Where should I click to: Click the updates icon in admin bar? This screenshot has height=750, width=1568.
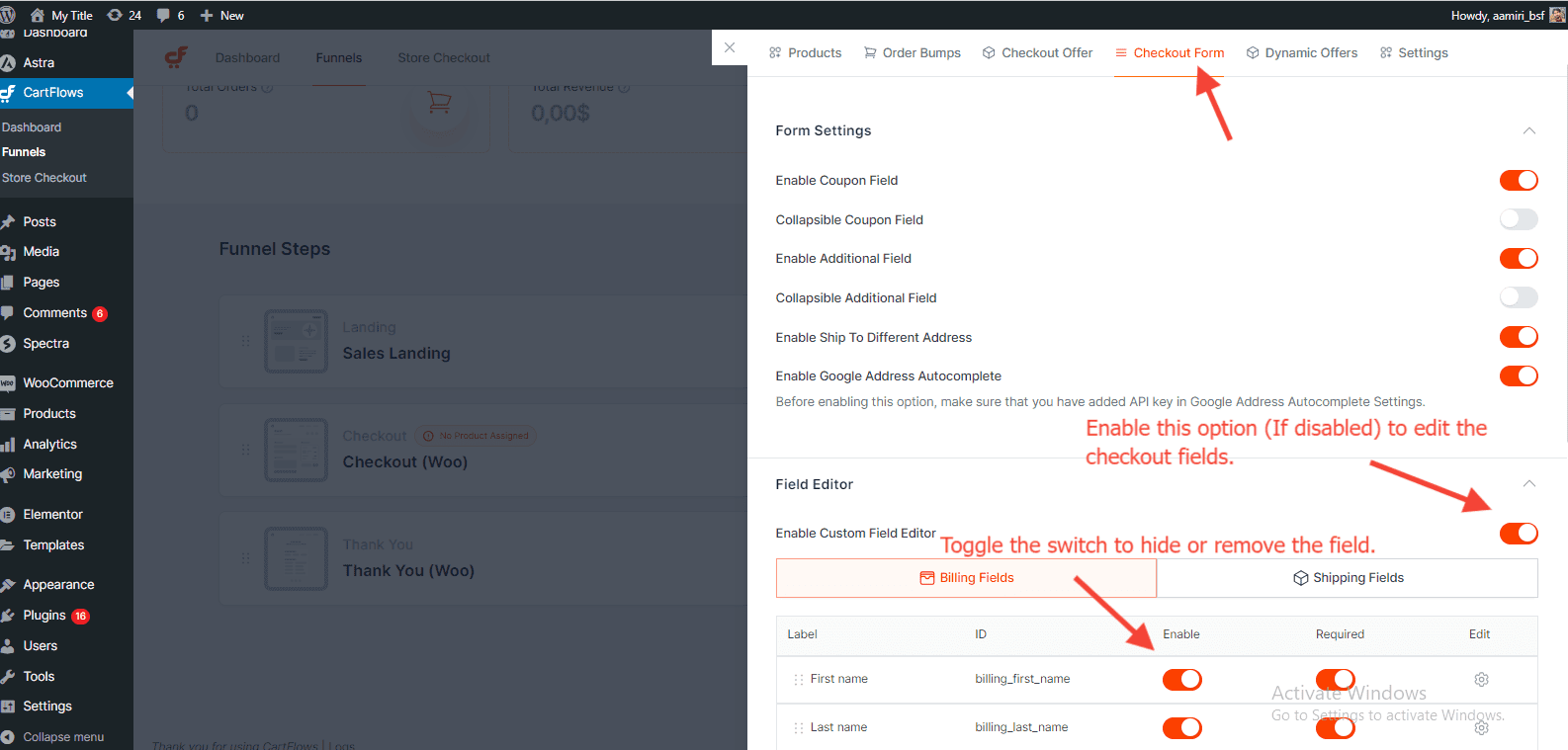pyautogui.click(x=124, y=15)
